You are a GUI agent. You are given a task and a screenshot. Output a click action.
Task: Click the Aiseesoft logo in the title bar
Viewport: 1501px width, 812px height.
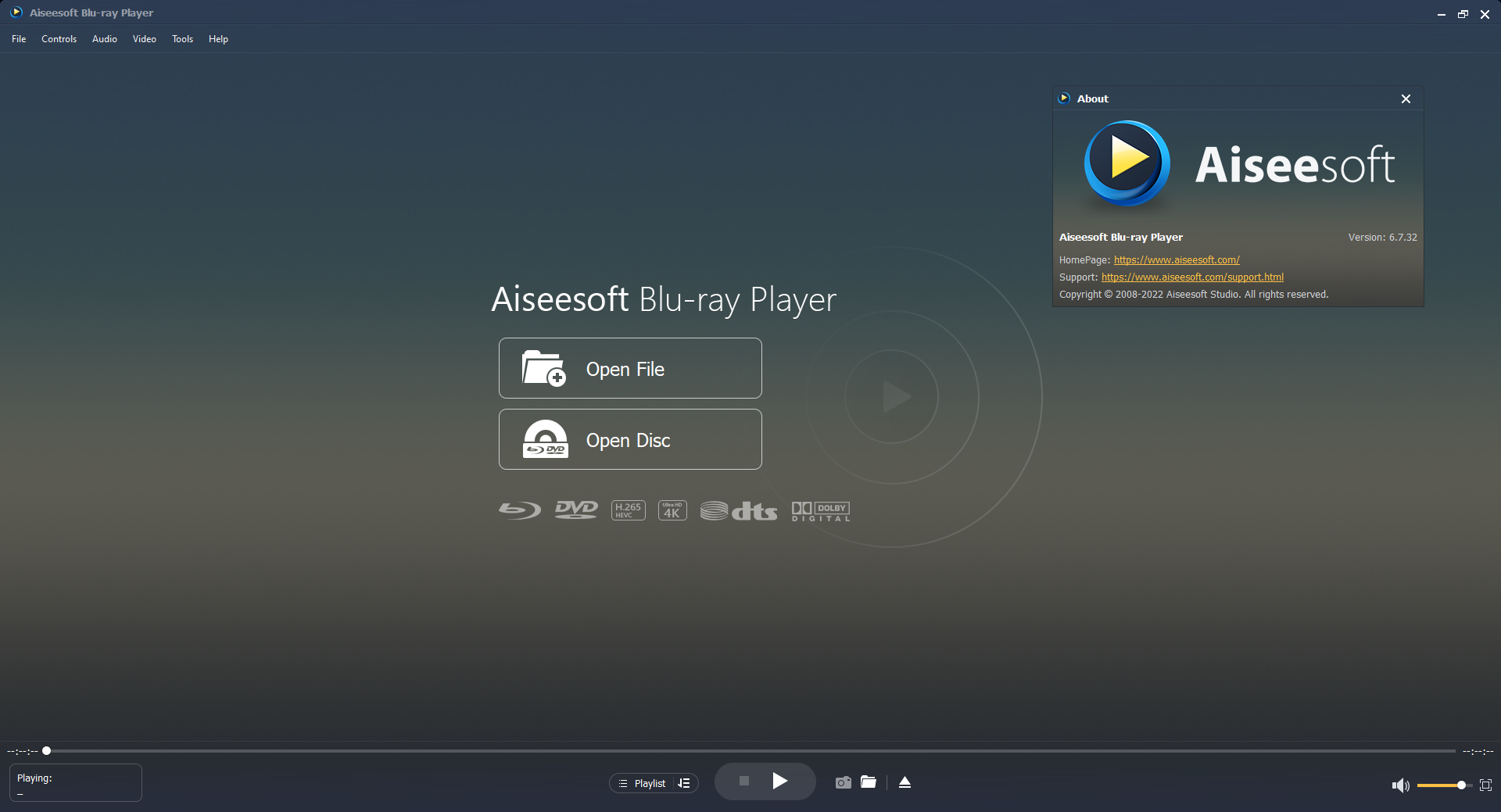(x=16, y=13)
